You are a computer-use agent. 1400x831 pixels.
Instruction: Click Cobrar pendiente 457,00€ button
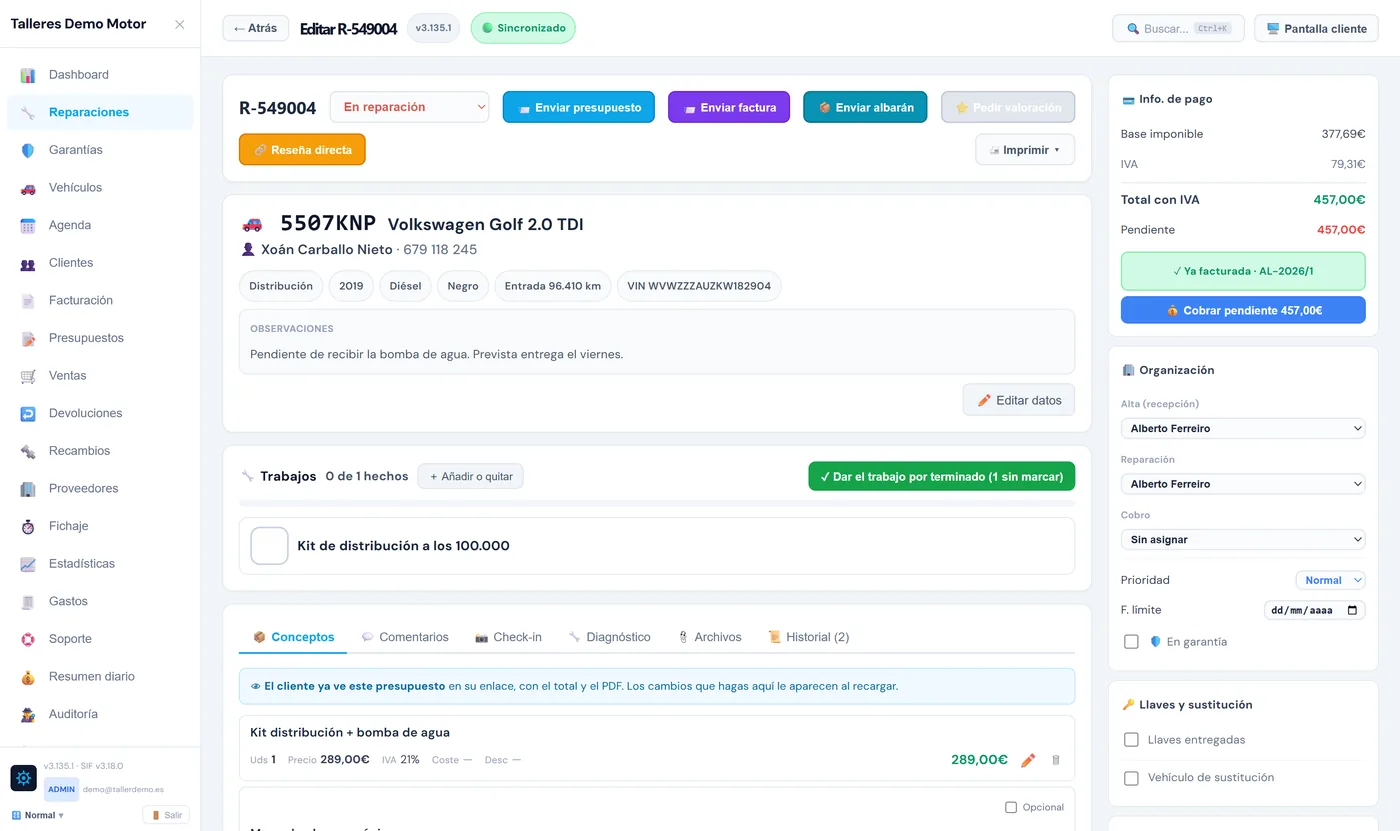1243,310
